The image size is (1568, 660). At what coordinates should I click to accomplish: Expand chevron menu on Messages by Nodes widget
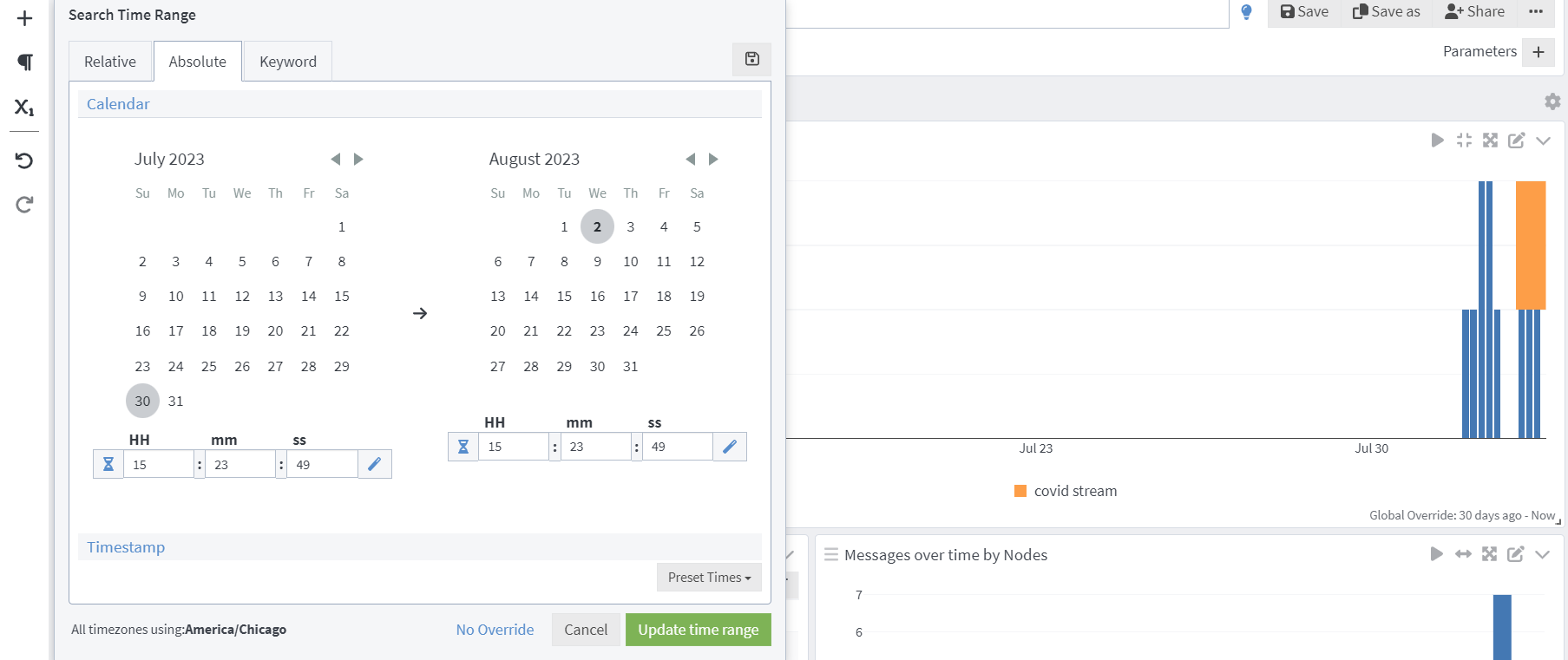click(x=1542, y=554)
